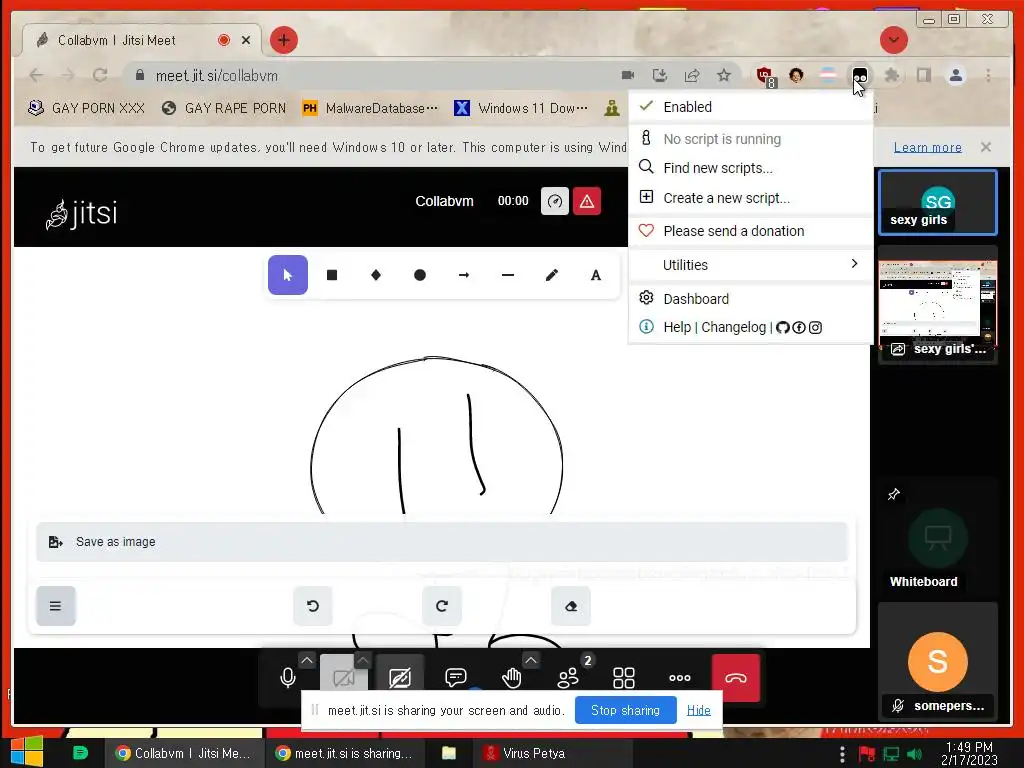Viewport: 1024px width, 768px height.
Task: Open Tampermonkey Instagram icon link
Action: pyautogui.click(x=815, y=327)
